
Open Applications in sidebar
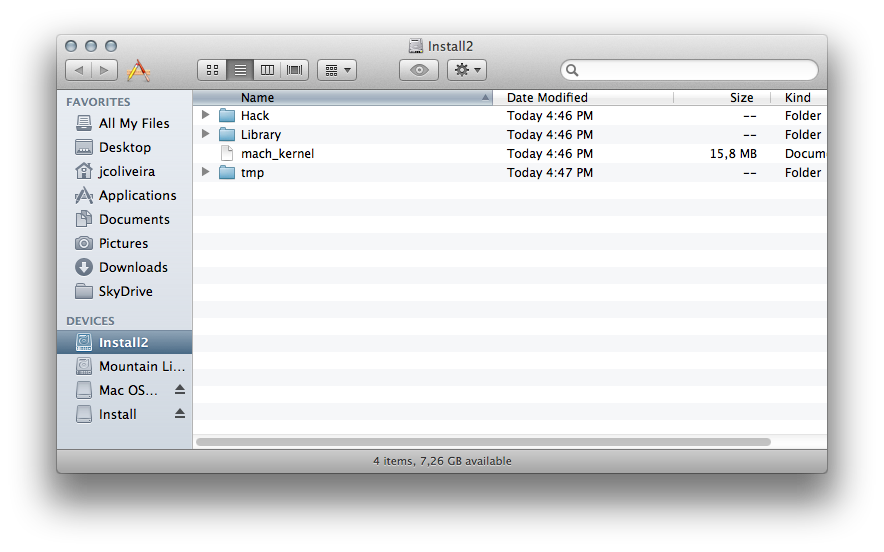pos(125,195)
